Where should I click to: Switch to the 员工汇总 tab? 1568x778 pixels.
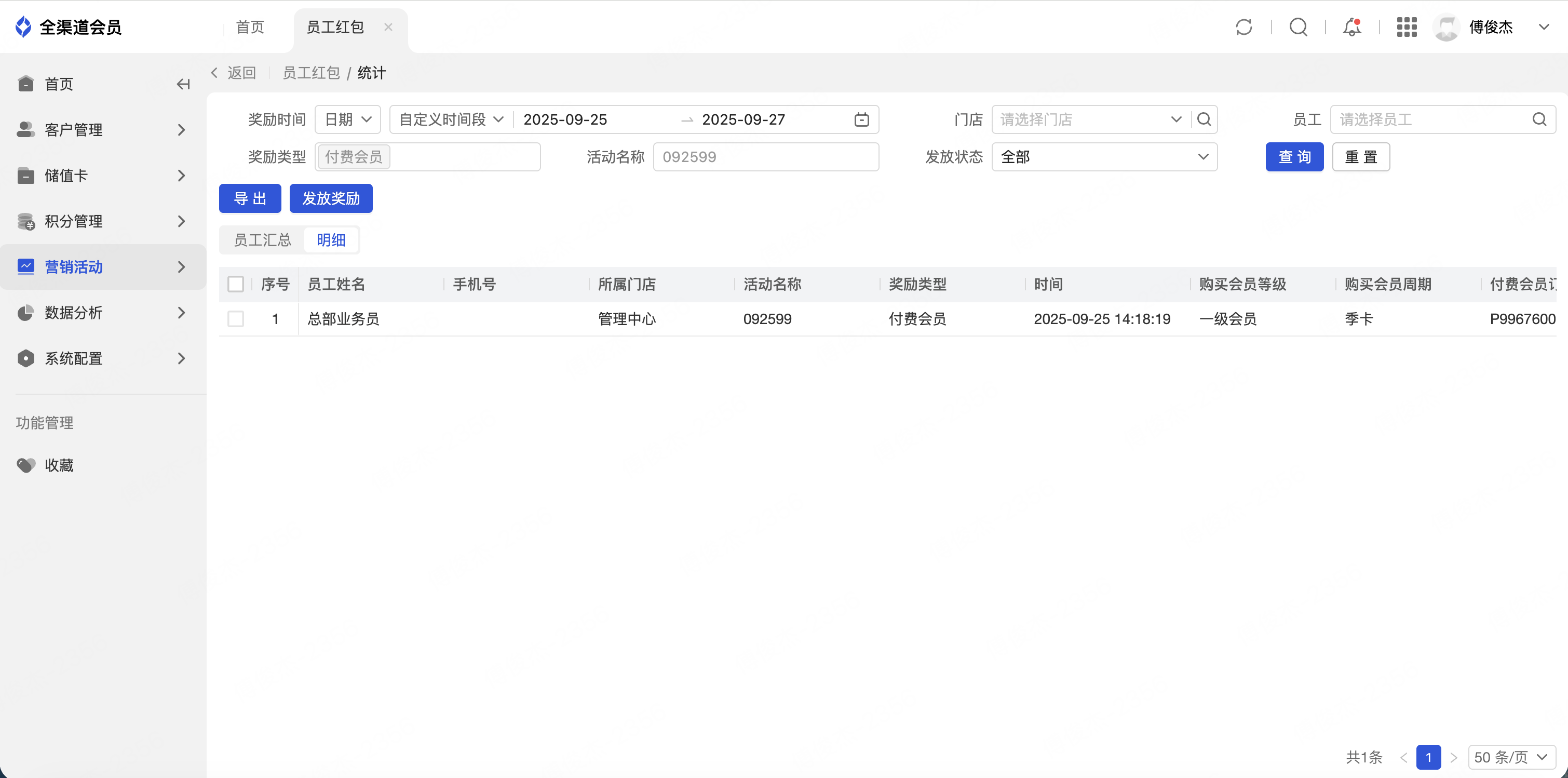(x=262, y=240)
